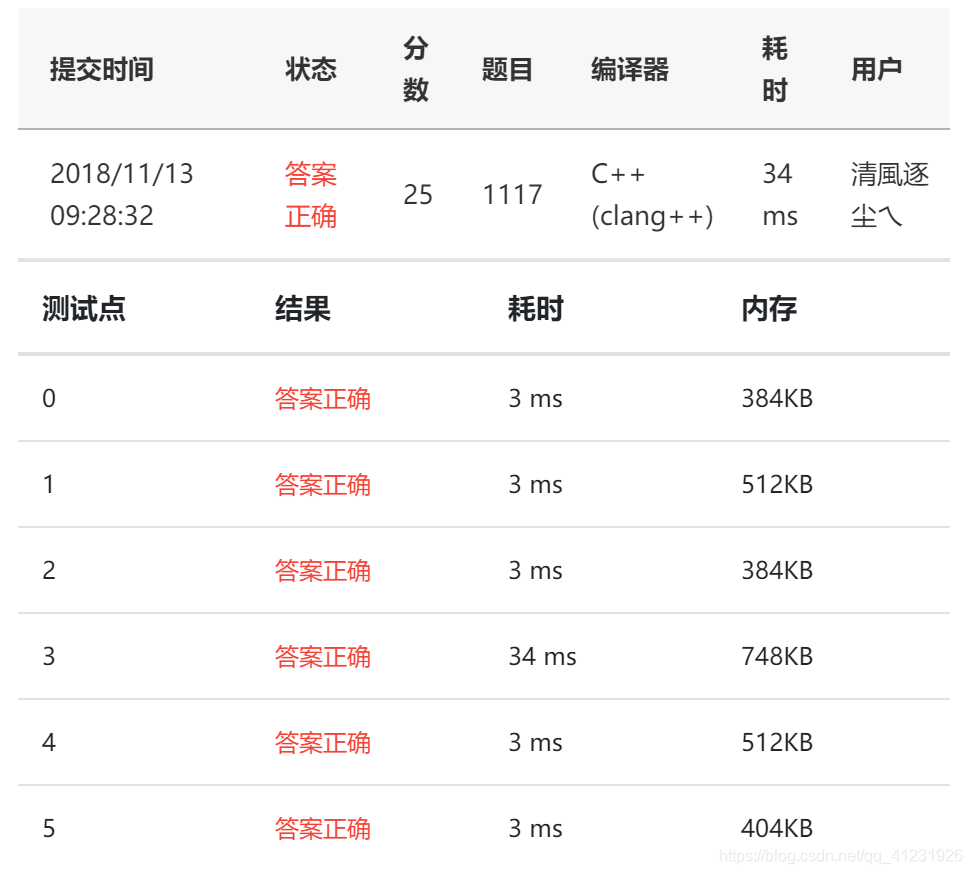Click the 状态 column header

(311, 69)
